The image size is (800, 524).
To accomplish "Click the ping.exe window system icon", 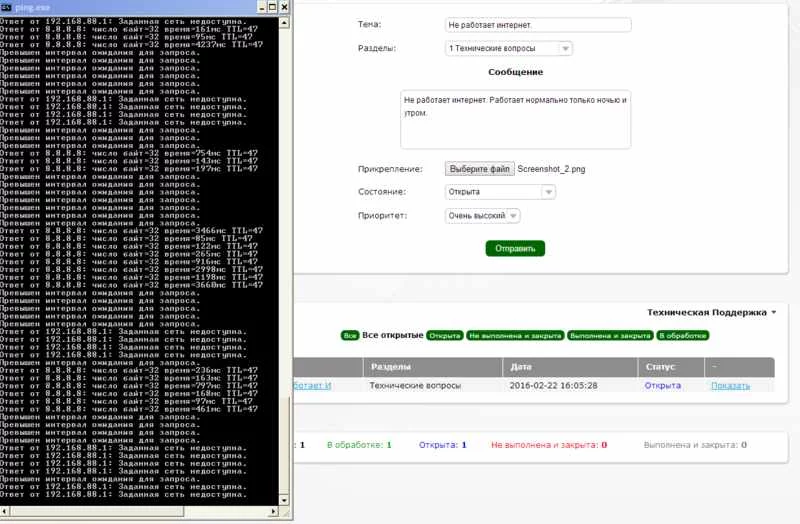I will [x=6, y=7].
